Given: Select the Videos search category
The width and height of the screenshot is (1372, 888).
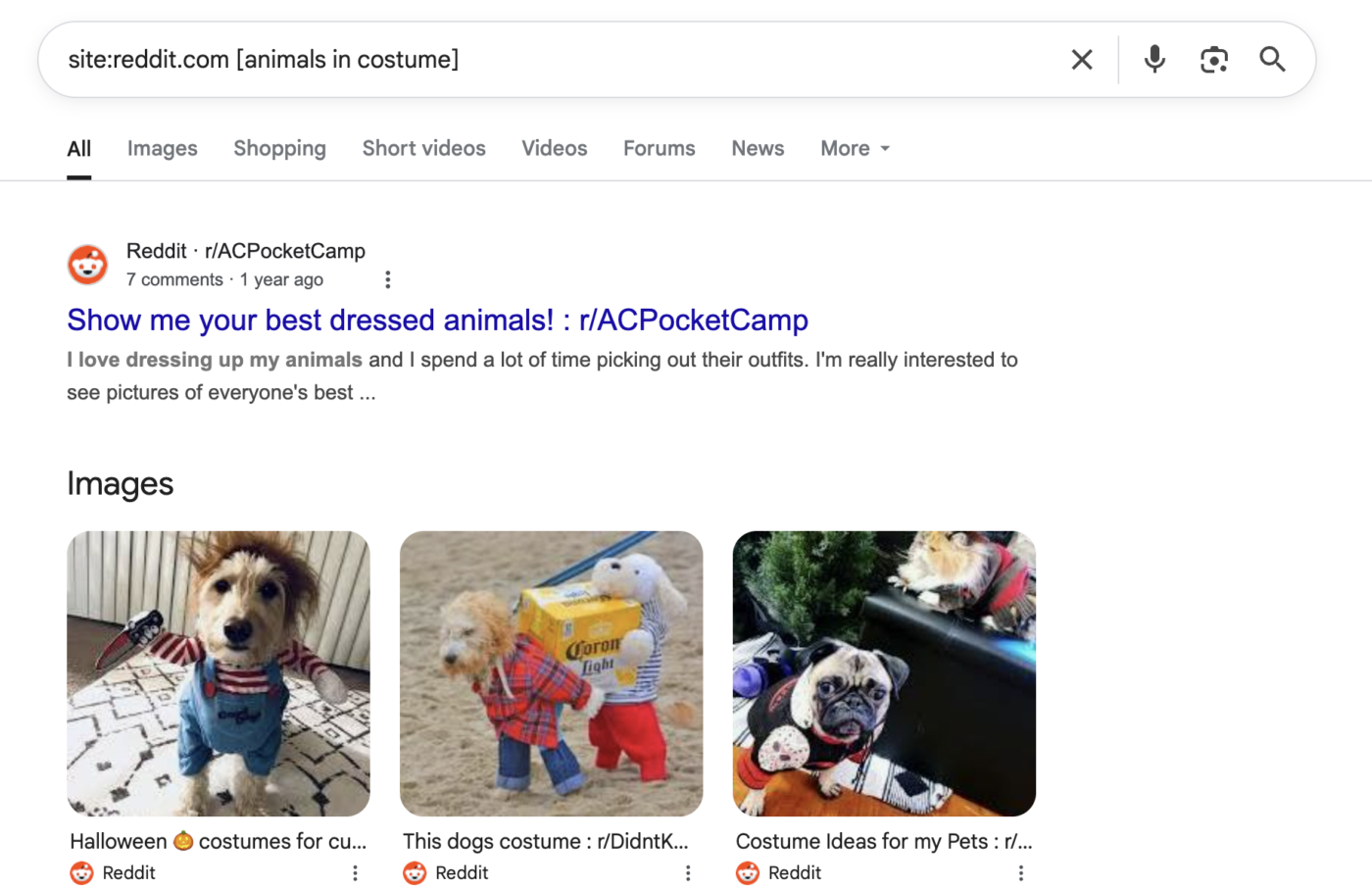Looking at the screenshot, I should (x=554, y=148).
